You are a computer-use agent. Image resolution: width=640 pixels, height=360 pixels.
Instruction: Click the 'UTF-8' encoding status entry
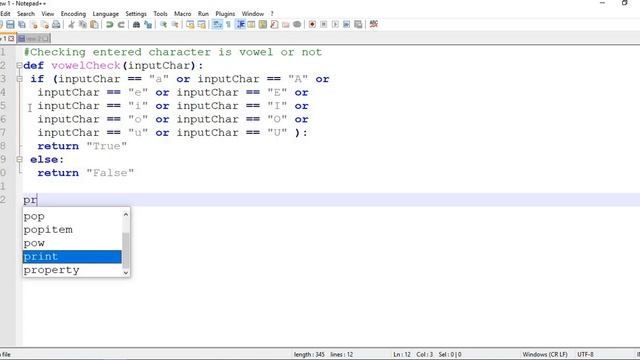point(585,354)
